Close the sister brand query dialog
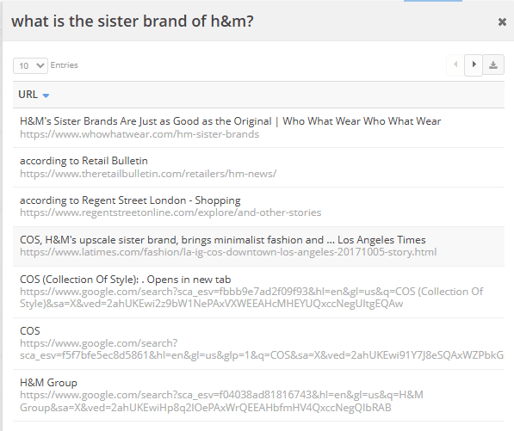Screen dimensions: 514x431 [x=502, y=22]
